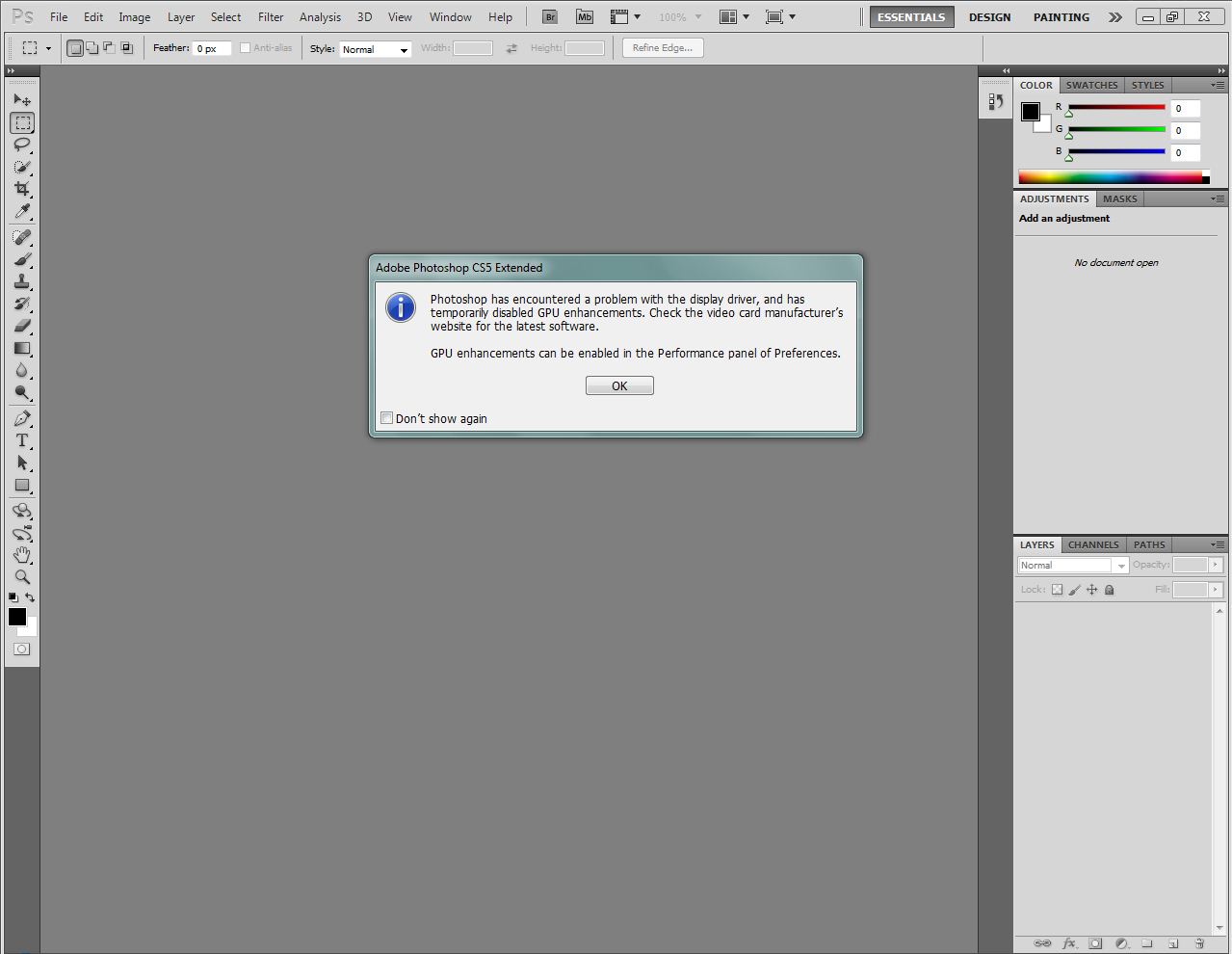Swap foreground and background colors in toolbox

point(30,597)
